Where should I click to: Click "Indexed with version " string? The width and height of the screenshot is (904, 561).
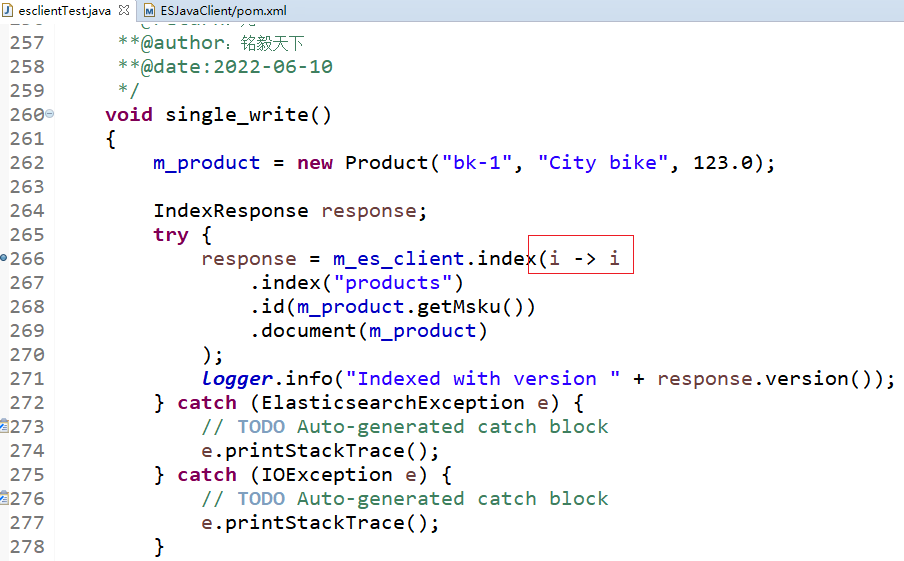tap(483, 379)
